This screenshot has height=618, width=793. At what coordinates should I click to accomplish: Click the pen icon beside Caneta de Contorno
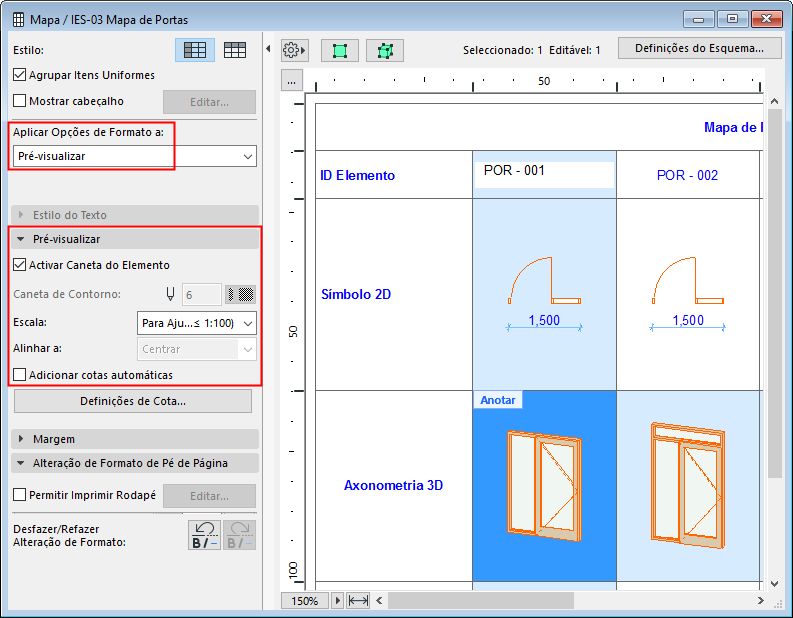point(170,294)
